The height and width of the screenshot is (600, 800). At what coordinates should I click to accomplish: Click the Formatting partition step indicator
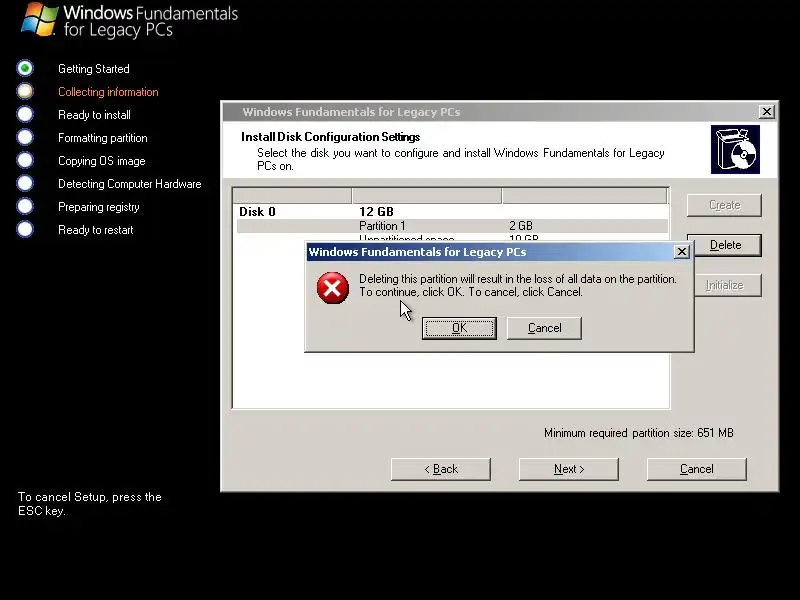[25, 137]
